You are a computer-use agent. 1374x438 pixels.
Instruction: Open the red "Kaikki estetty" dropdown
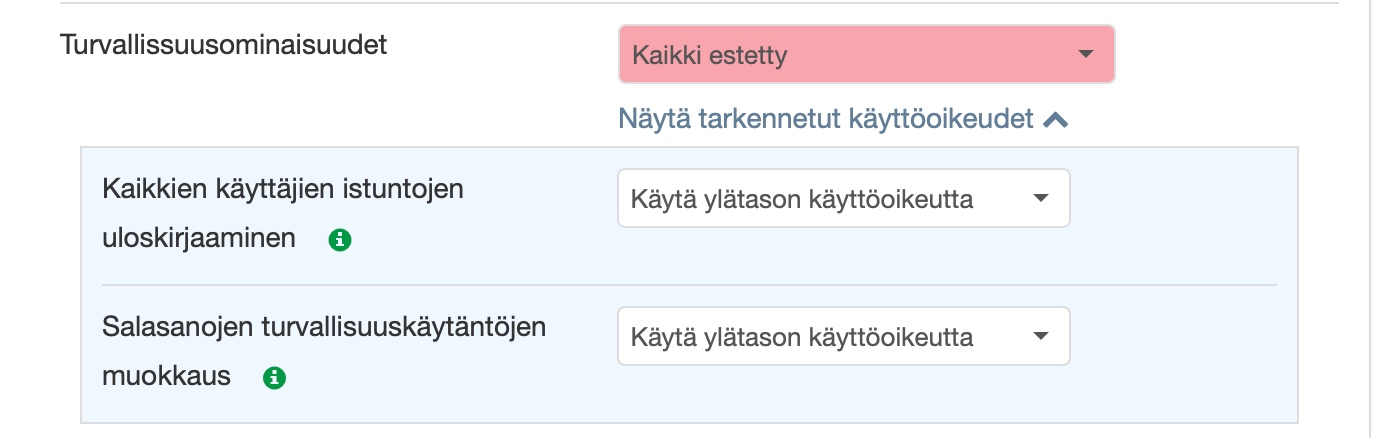pos(866,54)
